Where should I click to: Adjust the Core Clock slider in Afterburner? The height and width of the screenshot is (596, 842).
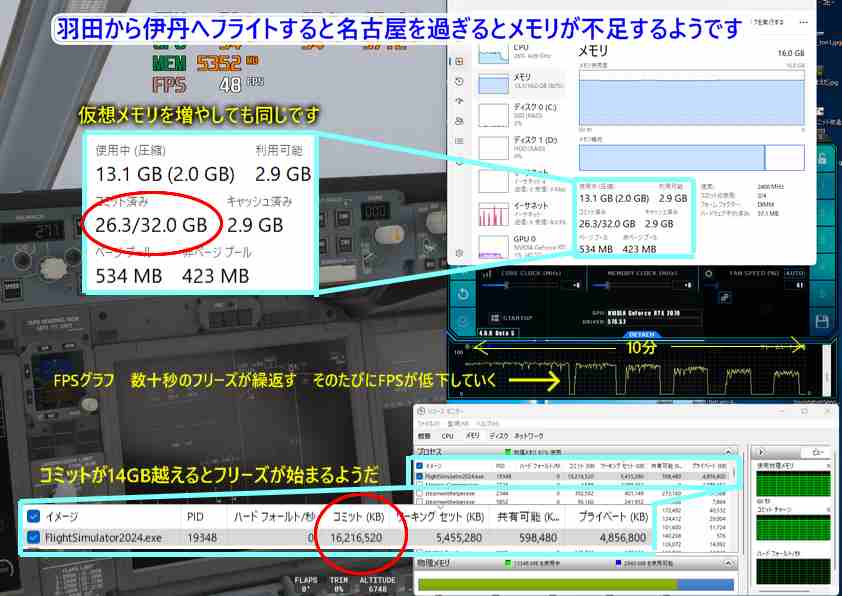pos(521,285)
